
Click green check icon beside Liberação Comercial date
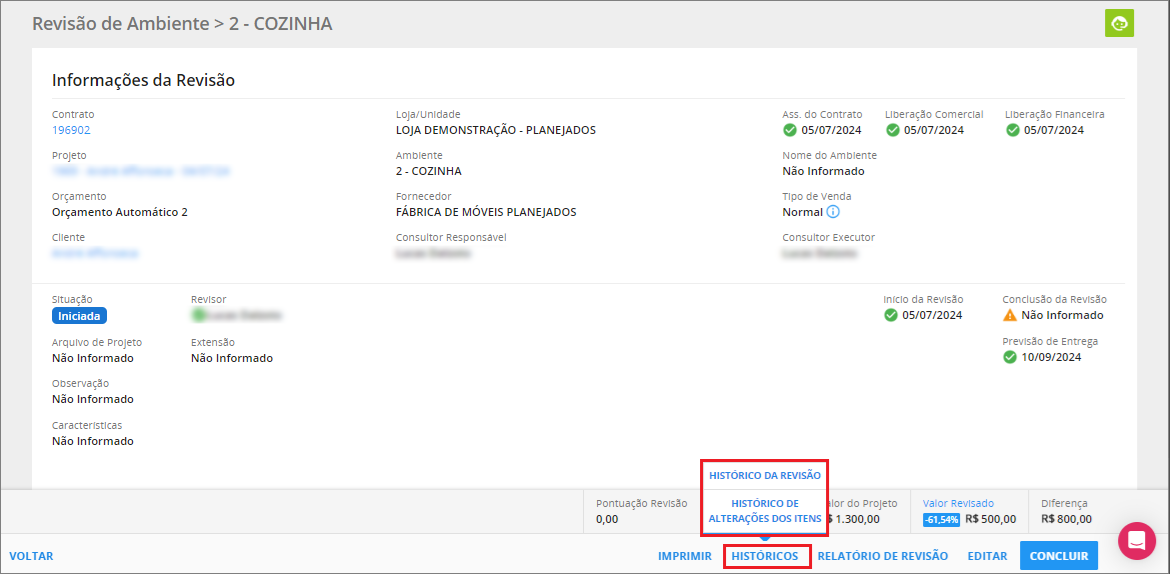pos(892,130)
